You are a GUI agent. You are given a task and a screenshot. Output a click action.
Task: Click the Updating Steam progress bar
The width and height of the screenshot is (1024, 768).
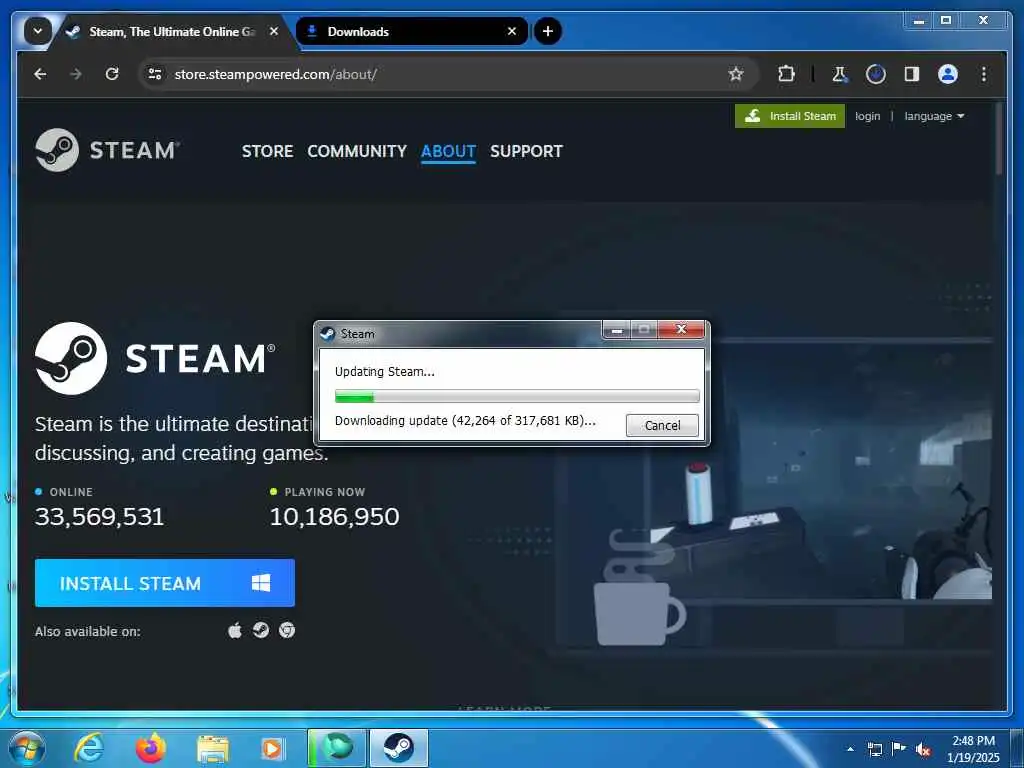tap(517, 396)
